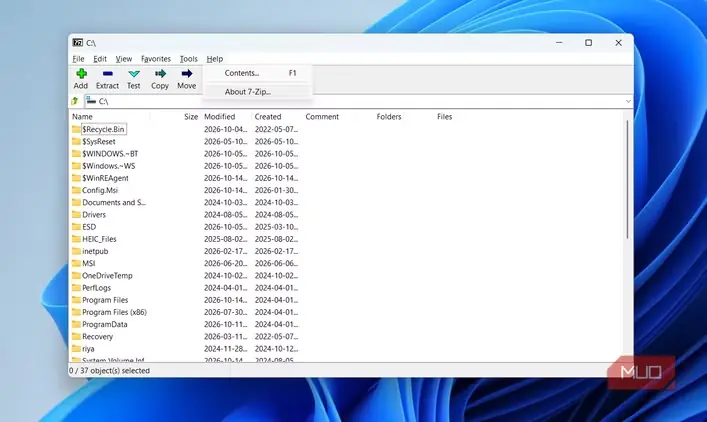707x422 pixels.
Task: Click Program Files modified date 2026-10-14
Action: pyautogui.click(x=225, y=300)
